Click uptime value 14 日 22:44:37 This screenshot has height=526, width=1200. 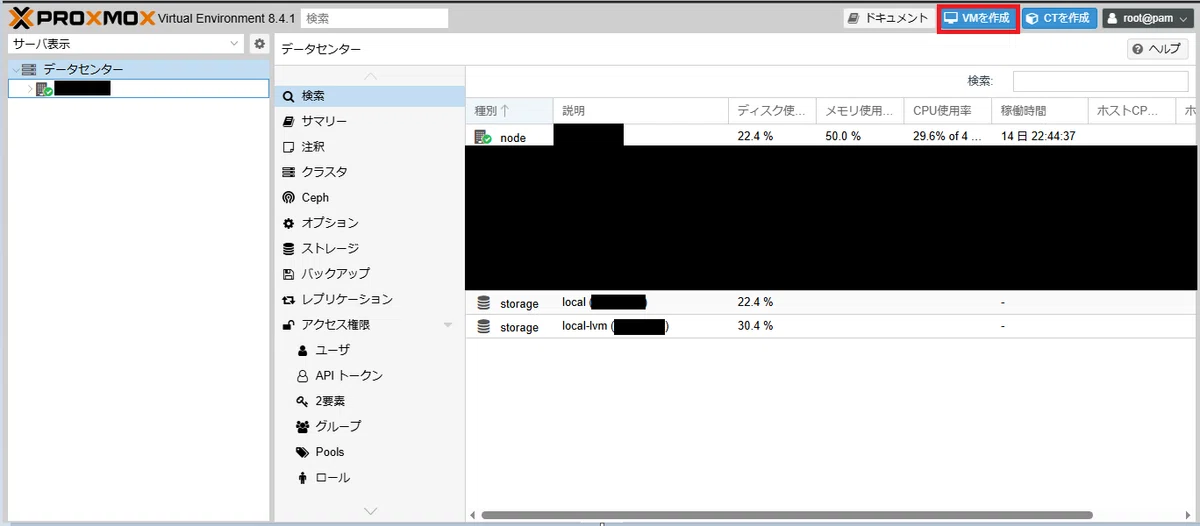point(1038,137)
